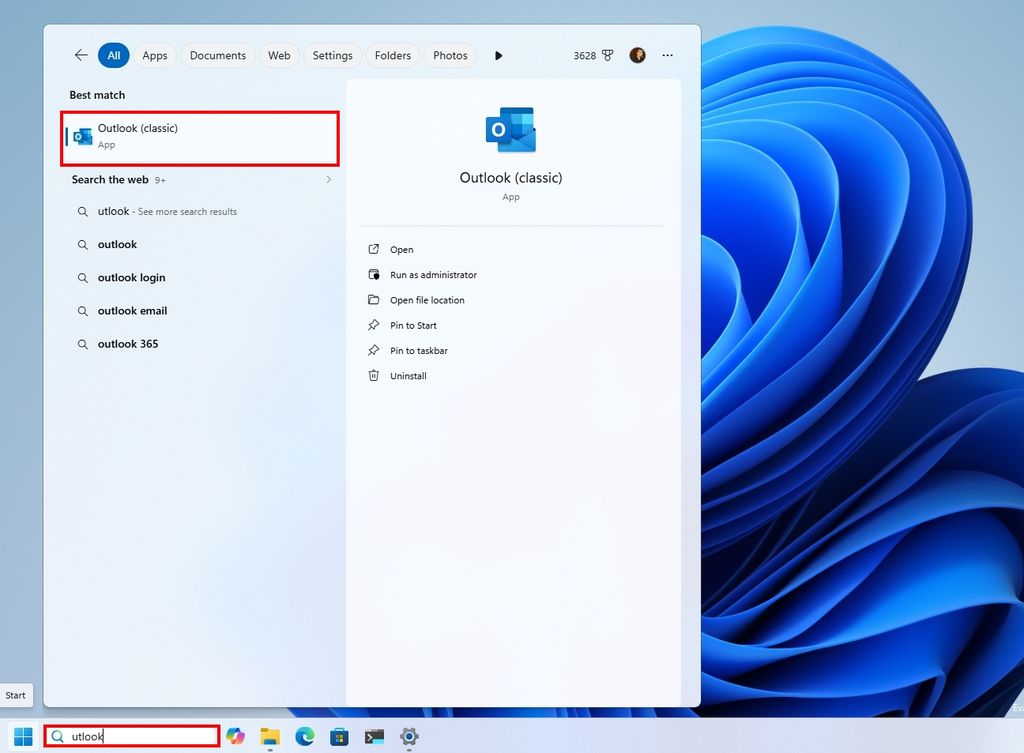The image size is (1024, 753).
Task: Select the All filter tab
Action: [114, 56]
